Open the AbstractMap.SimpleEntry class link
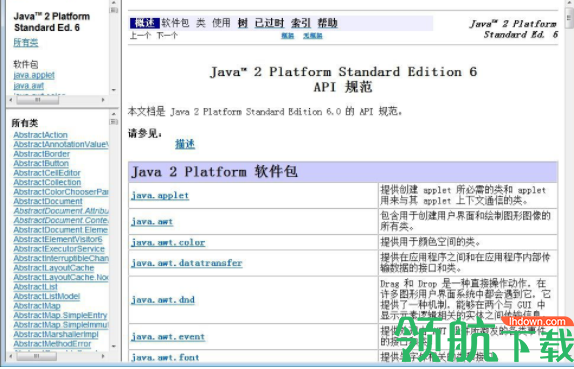Viewport: 574px width, 369px height. [x=60, y=316]
